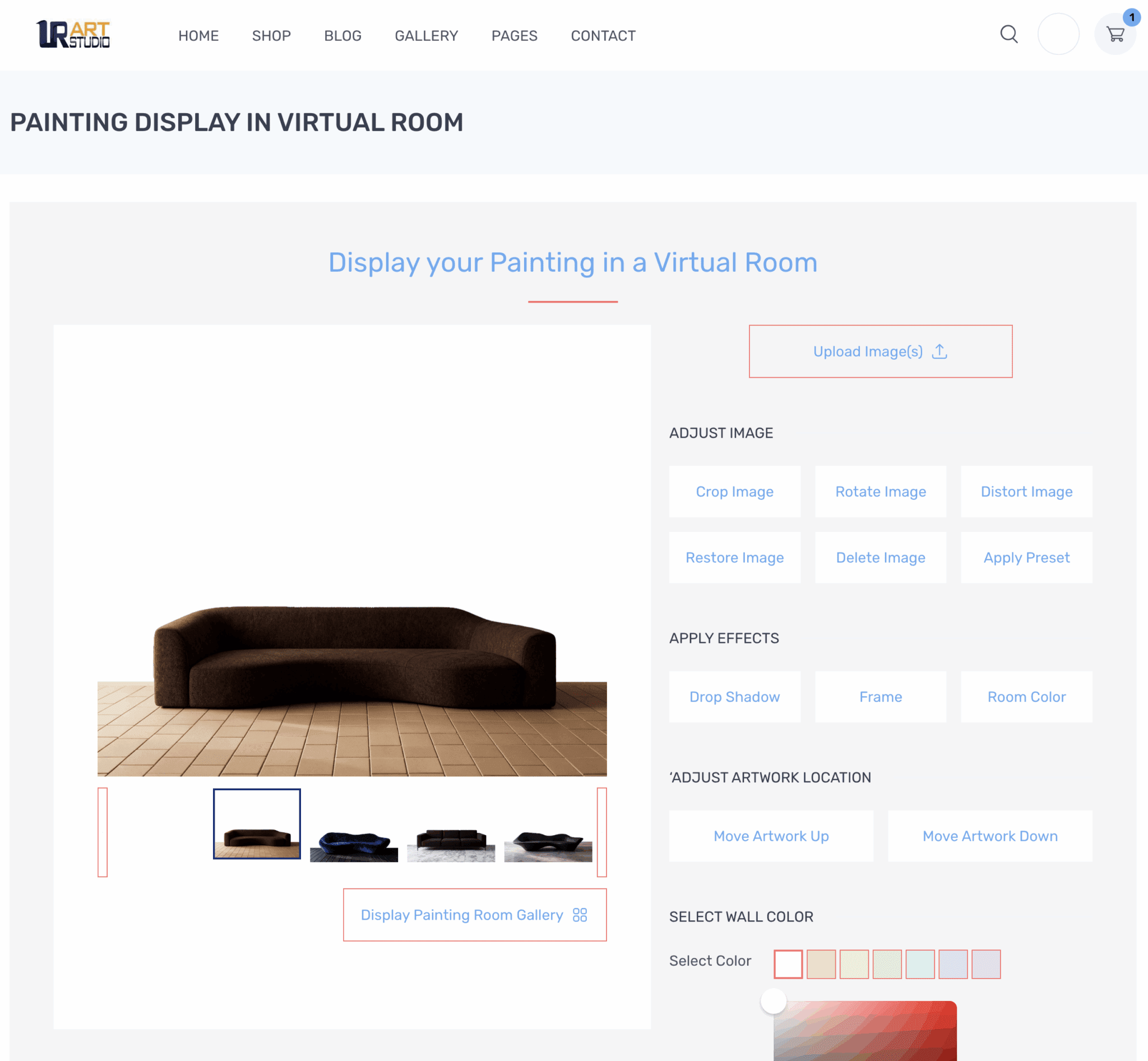Screen dimensions: 1148x1061
Task: Open the Shop menu item
Action: (271, 36)
